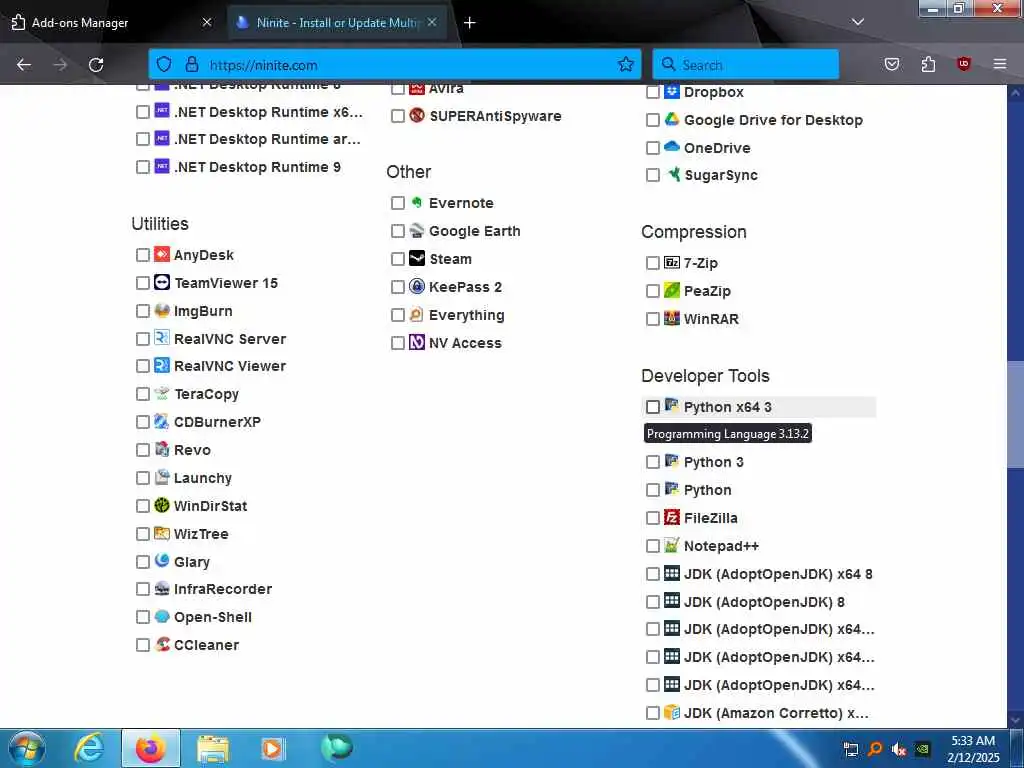Click the Revo label

tap(192, 450)
